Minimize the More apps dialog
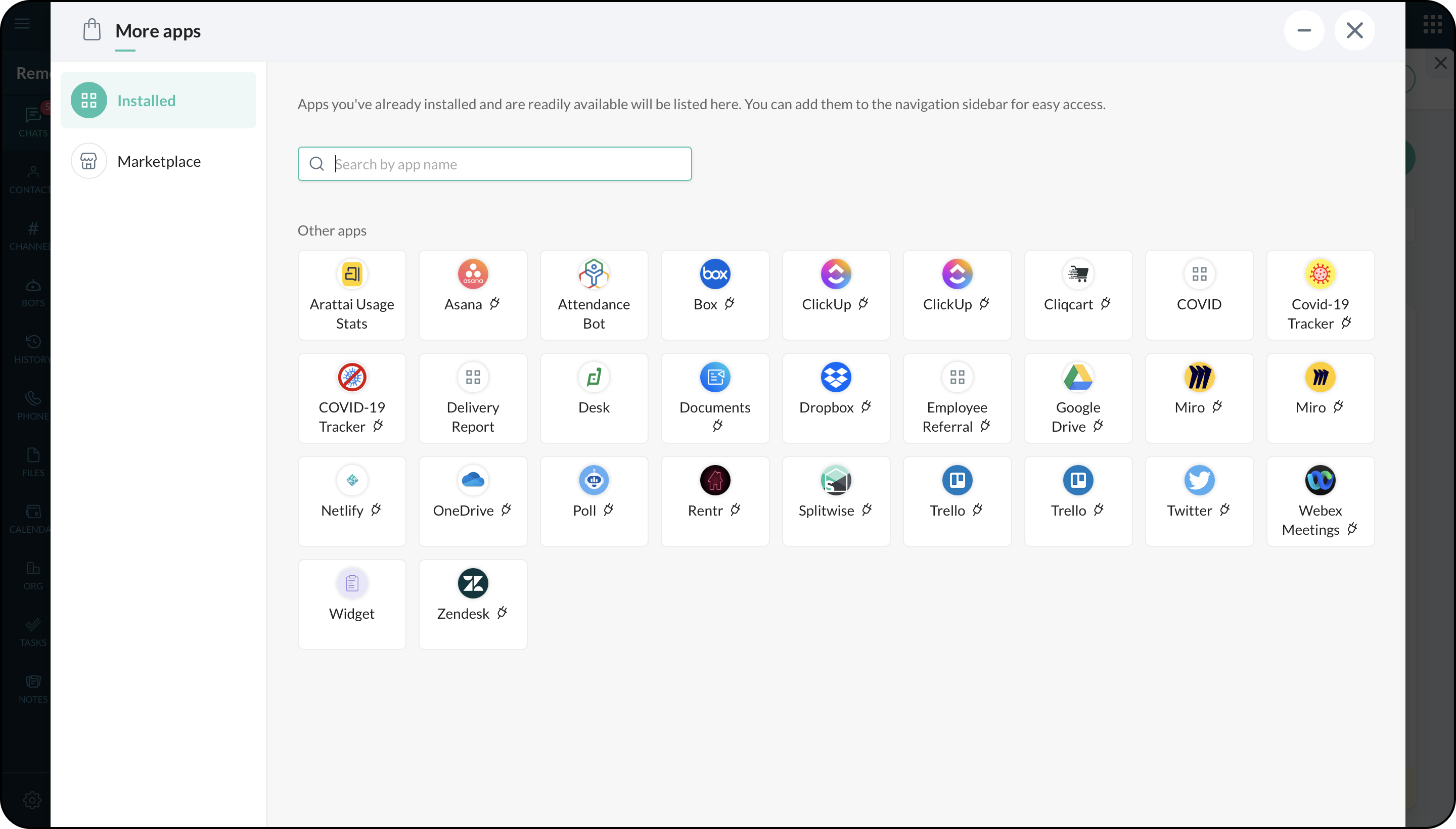 tap(1303, 30)
